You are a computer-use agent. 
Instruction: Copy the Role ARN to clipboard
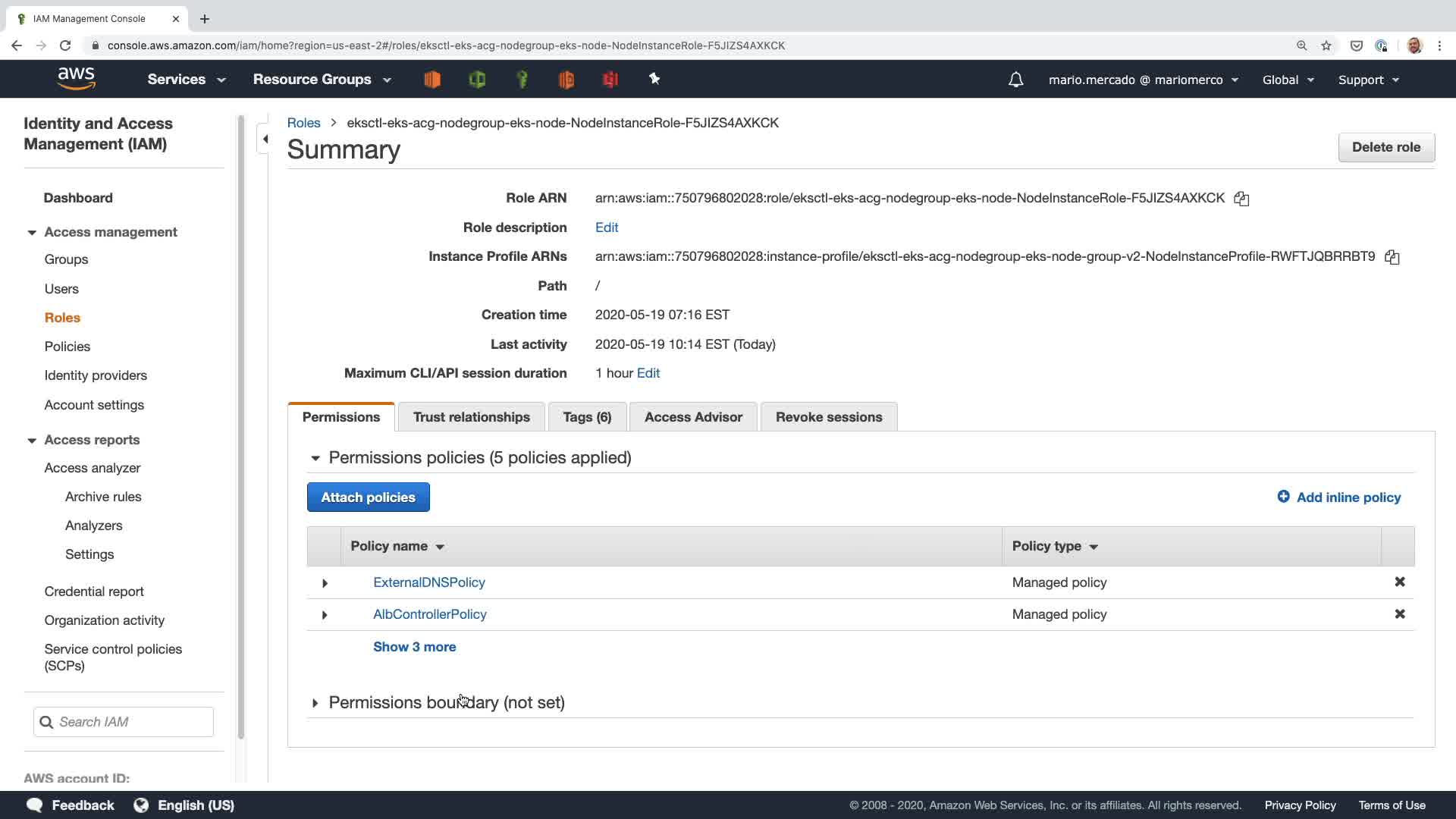1241,199
